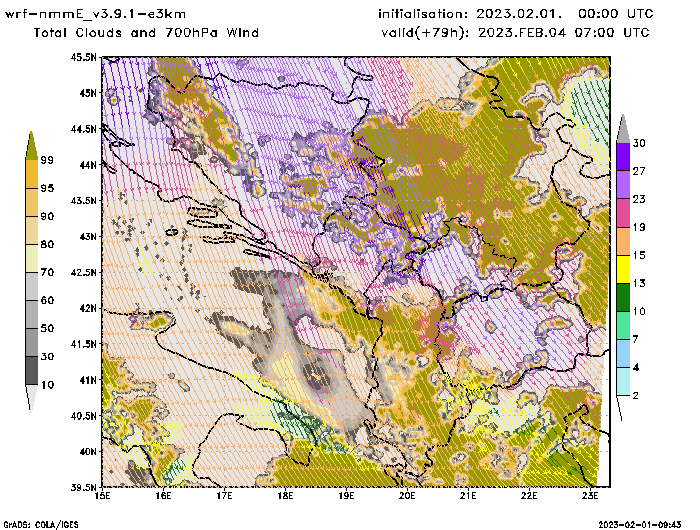Click the 90 value on cloud colorbar
The image size is (700, 530).
point(47,216)
